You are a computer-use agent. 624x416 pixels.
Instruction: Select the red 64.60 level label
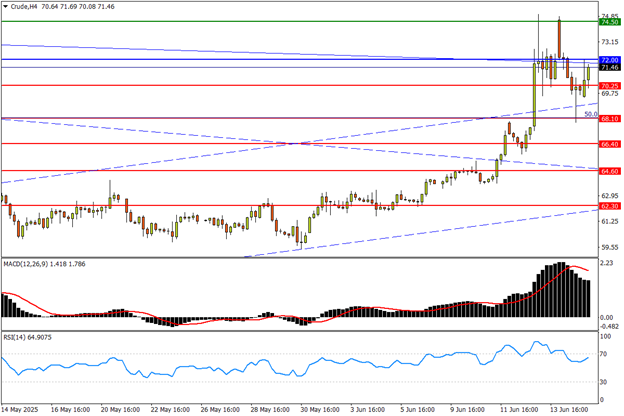(610, 172)
